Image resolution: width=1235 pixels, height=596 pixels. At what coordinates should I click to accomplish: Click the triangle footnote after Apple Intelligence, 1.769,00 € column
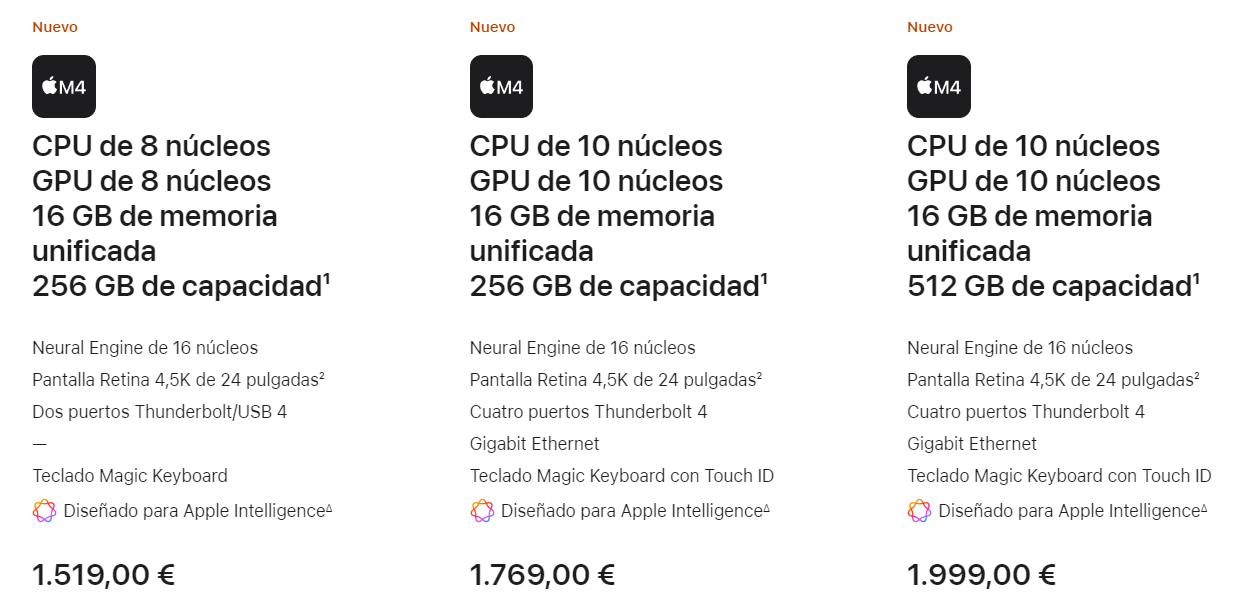767,507
